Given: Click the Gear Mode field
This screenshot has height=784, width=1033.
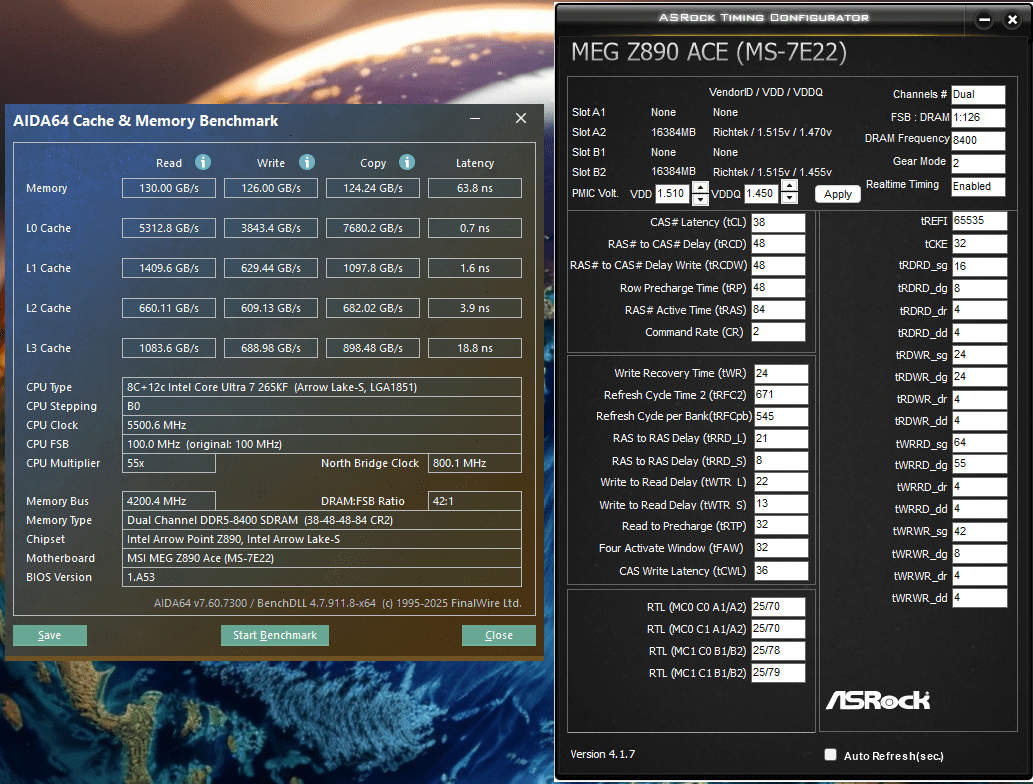Looking at the screenshot, I should pos(978,163).
